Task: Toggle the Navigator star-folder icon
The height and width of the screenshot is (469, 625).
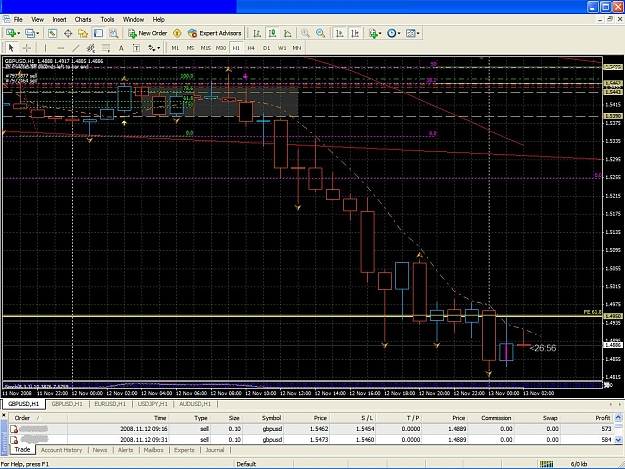Action: (x=83, y=33)
